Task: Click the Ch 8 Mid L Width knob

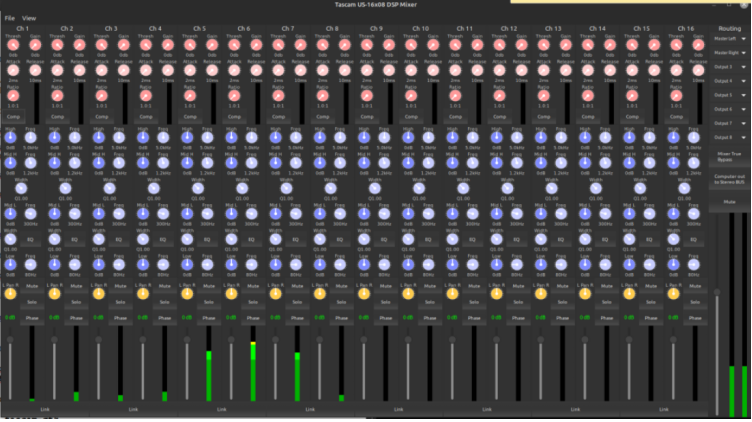Action: [319, 239]
